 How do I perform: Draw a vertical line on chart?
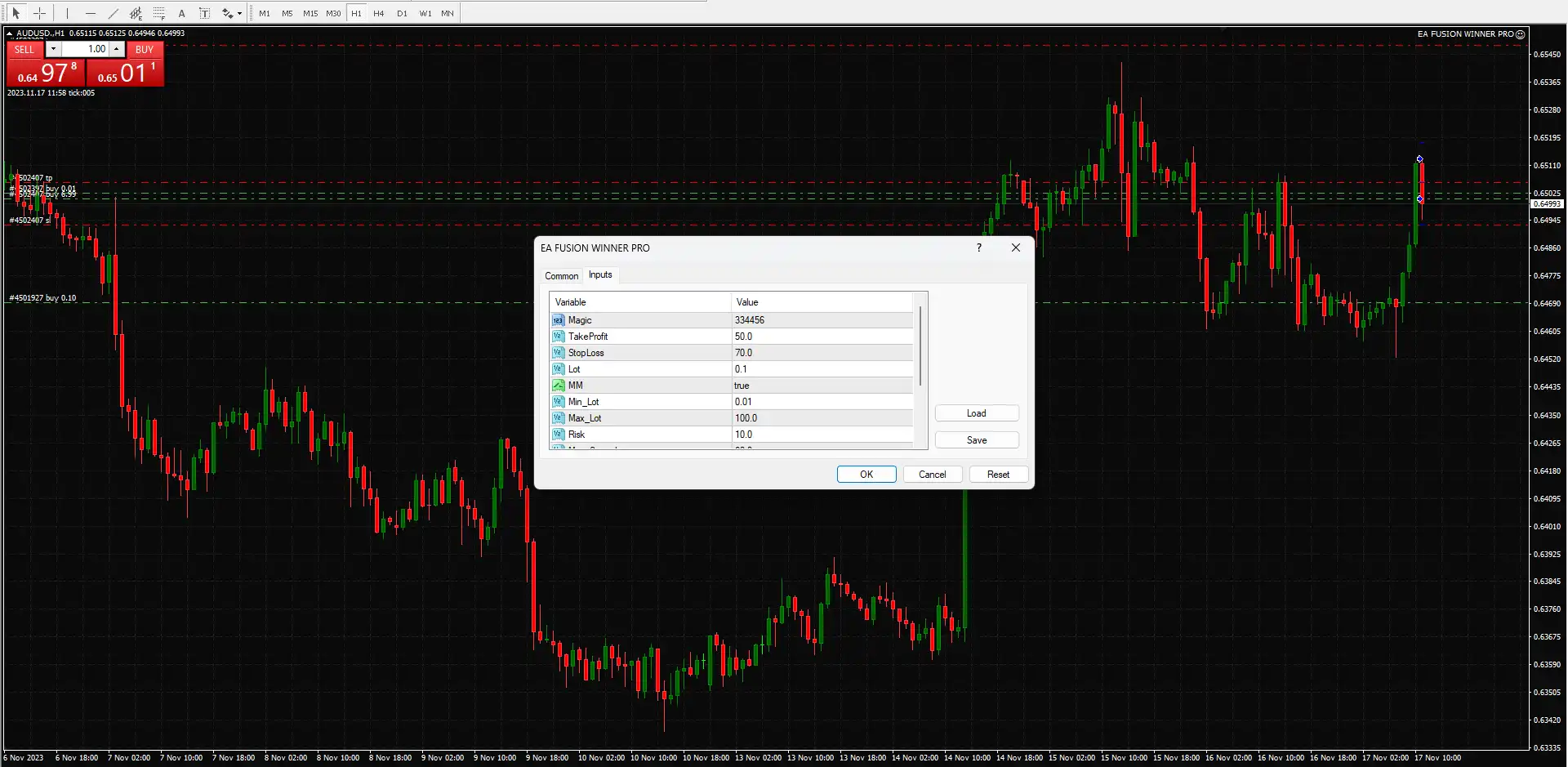coord(67,13)
